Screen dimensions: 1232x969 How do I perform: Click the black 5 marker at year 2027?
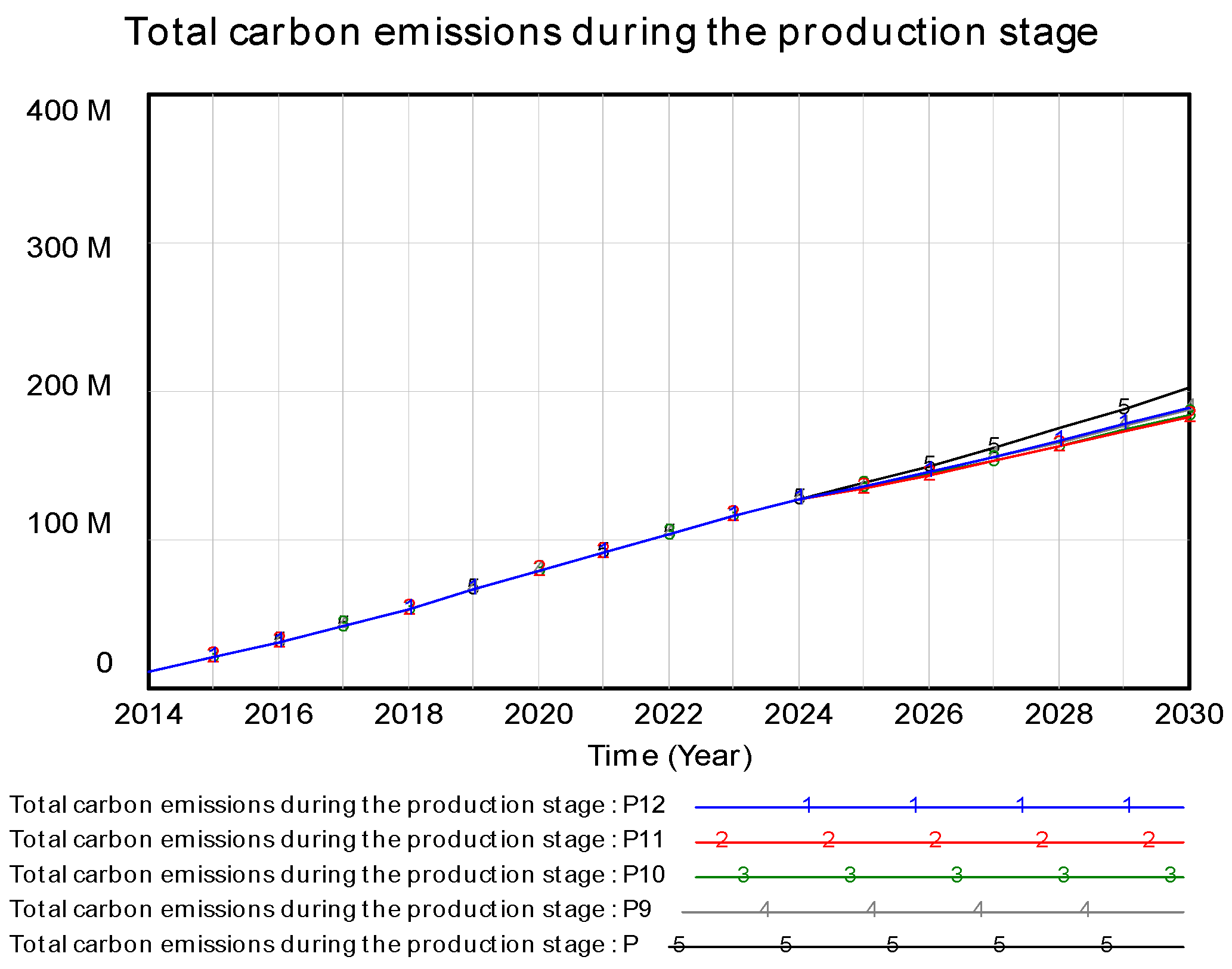point(993,445)
